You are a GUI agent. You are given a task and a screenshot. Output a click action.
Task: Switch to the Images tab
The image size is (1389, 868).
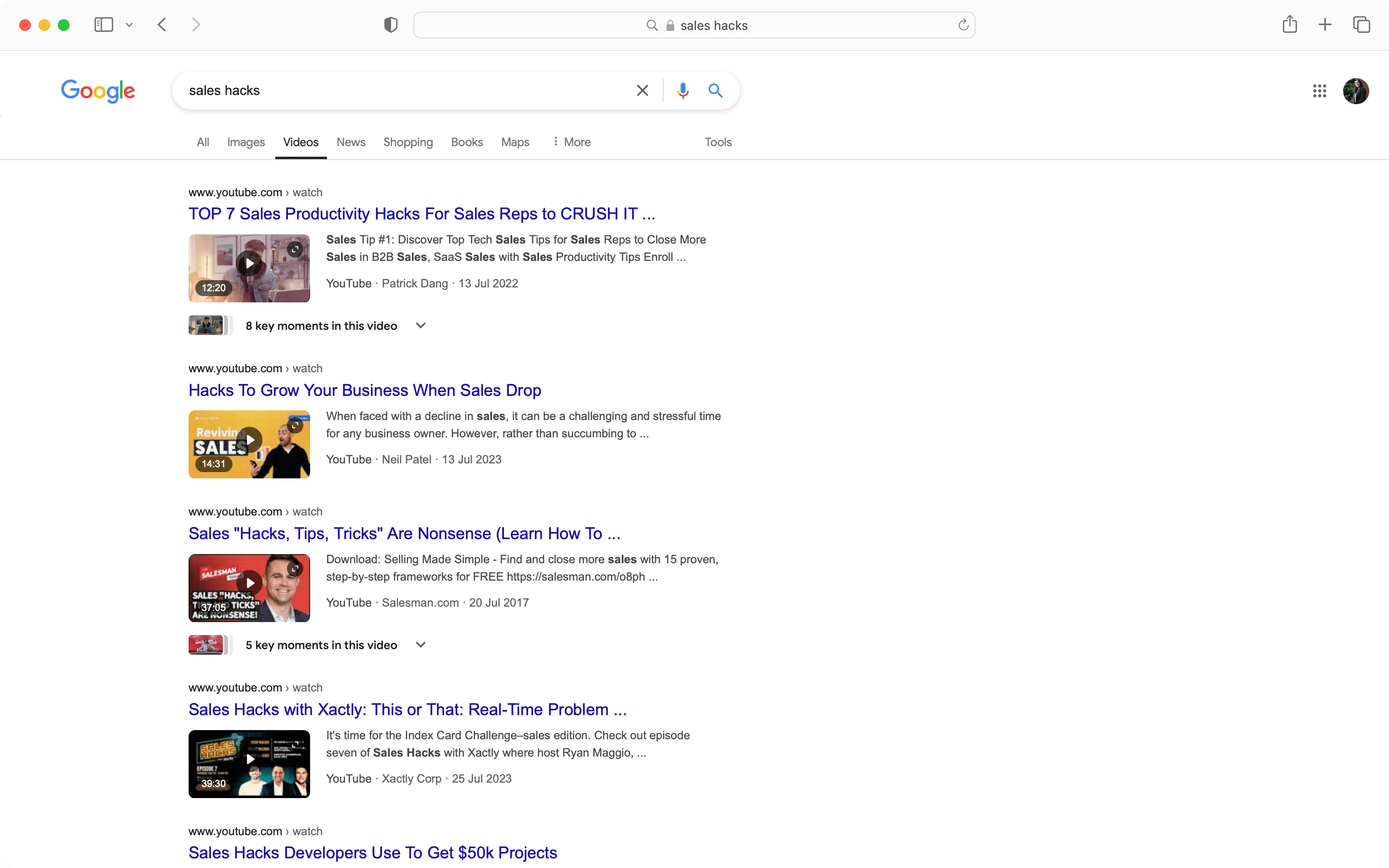click(x=245, y=142)
